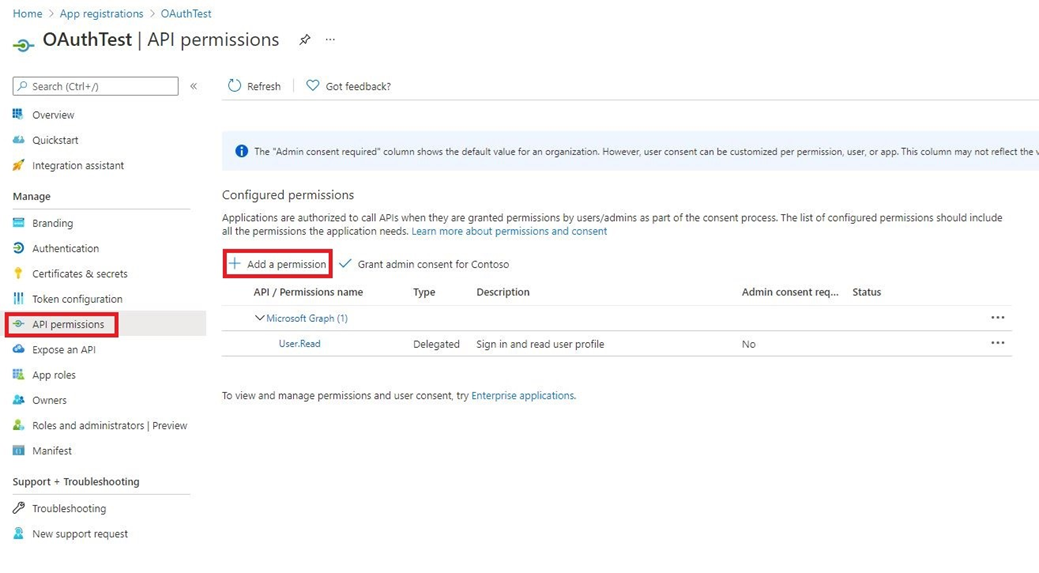Viewport: 1039px width, 573px height.
Task: Open more options for User.Read row
Action: click(x=997, y=343)
